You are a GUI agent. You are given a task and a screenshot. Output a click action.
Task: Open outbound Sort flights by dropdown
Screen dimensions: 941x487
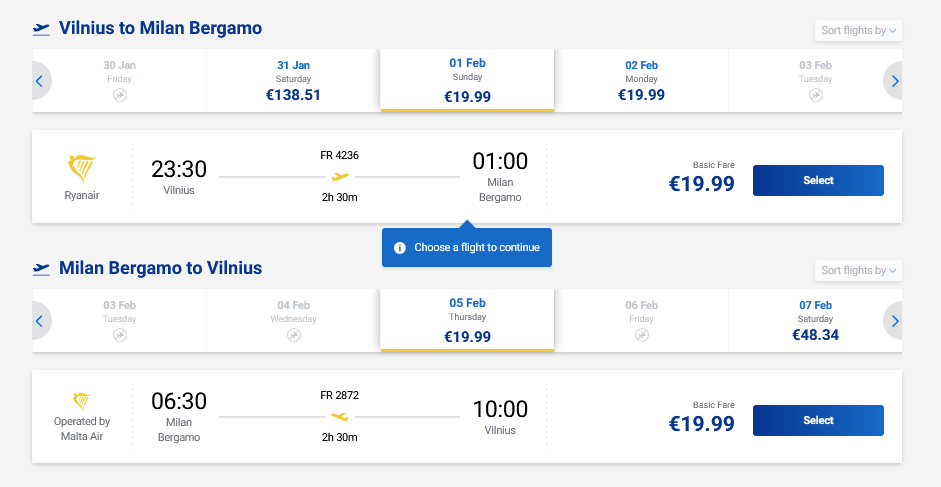859,30
